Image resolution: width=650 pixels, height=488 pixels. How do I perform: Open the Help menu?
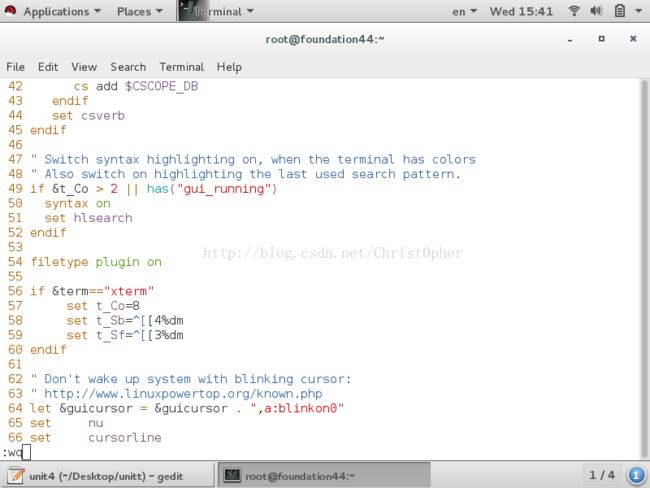click(x=229, y=67)
